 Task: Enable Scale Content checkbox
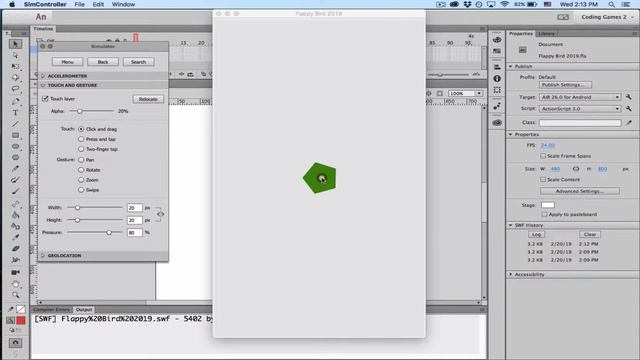coord(543,180)
